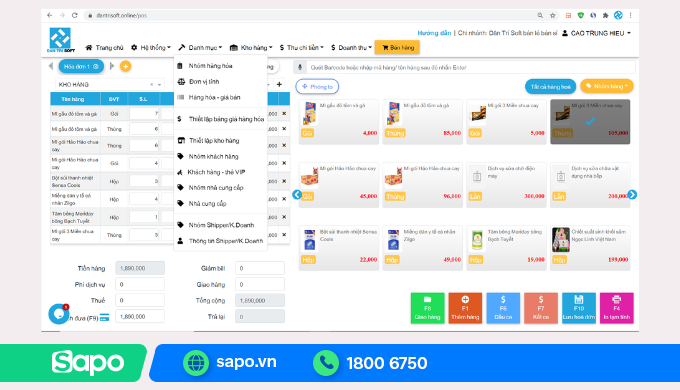
Task: Click the Dân Trí Soft logo
Action: [x=60, y=40]
